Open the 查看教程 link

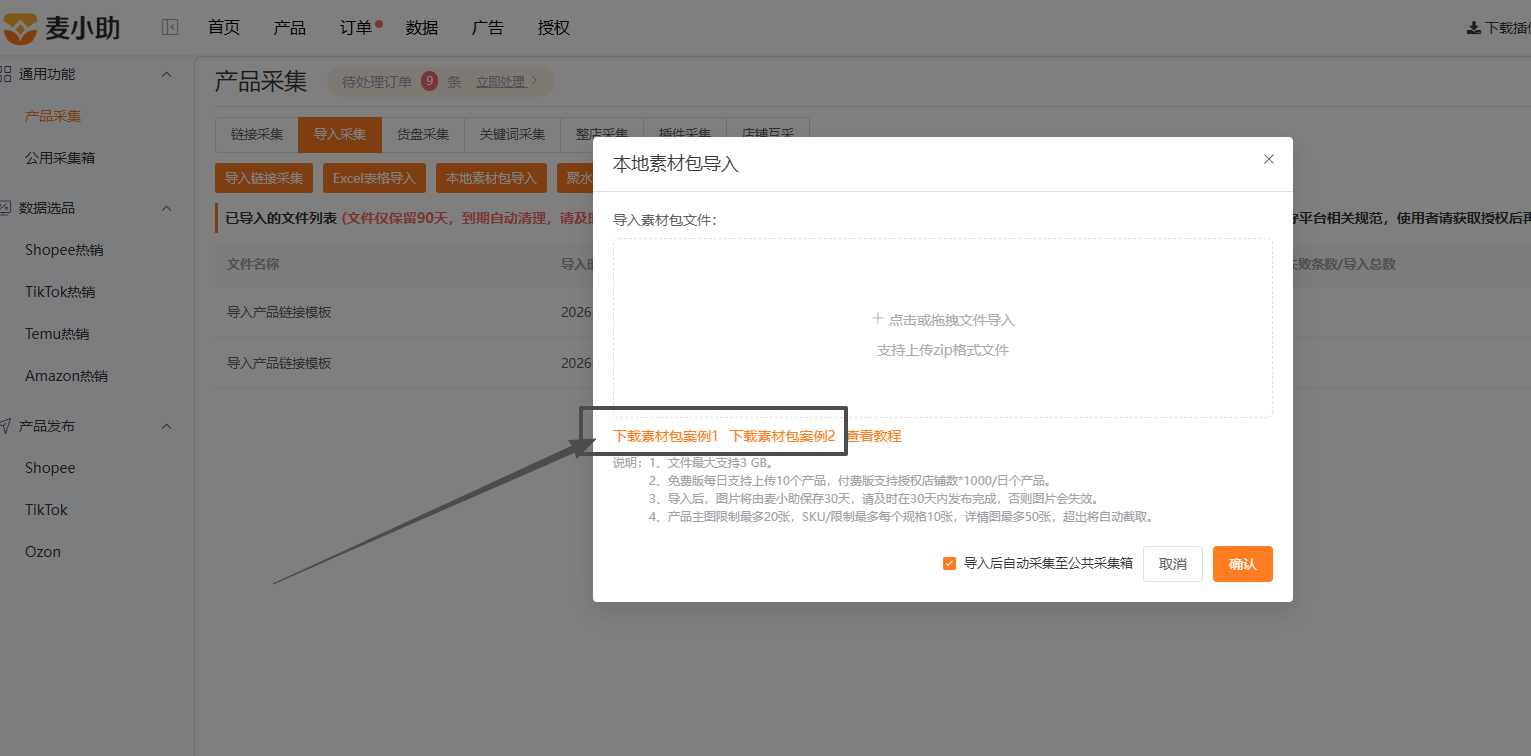(x=874, y=436)
